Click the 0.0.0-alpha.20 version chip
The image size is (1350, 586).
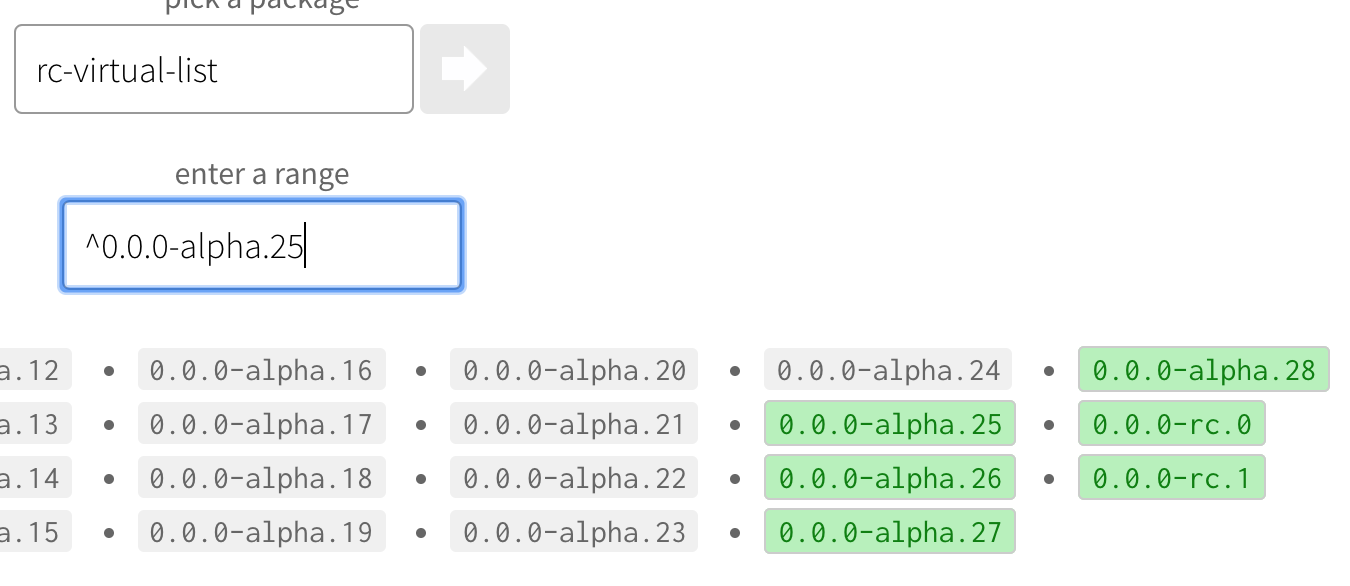(574, 369)
